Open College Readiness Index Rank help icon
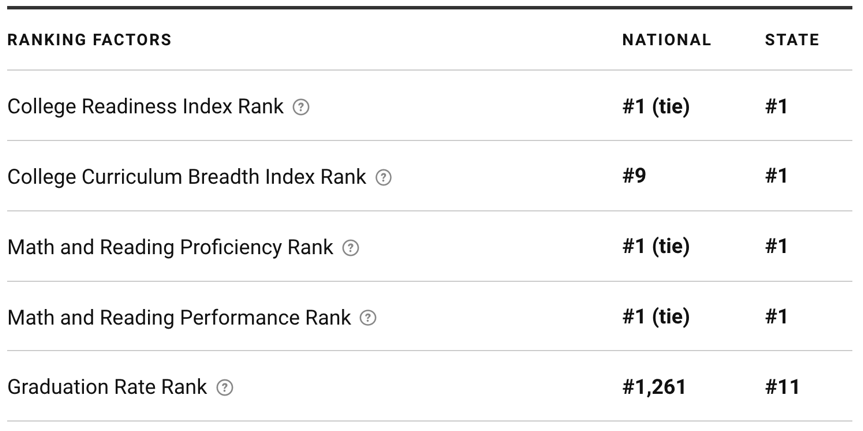The width and height of the screenshot is (863, 431). (x=301, y=107)
